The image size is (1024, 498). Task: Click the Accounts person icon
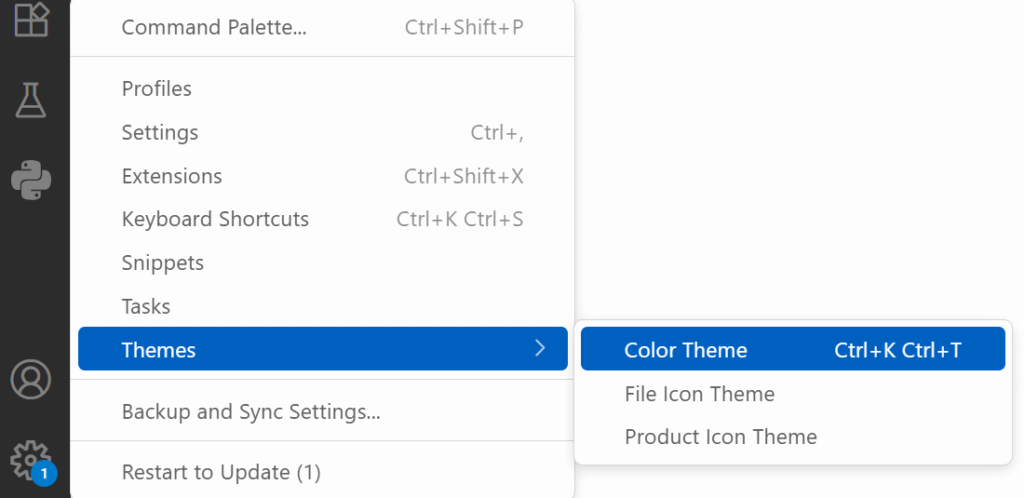click(x=30, y=379)
